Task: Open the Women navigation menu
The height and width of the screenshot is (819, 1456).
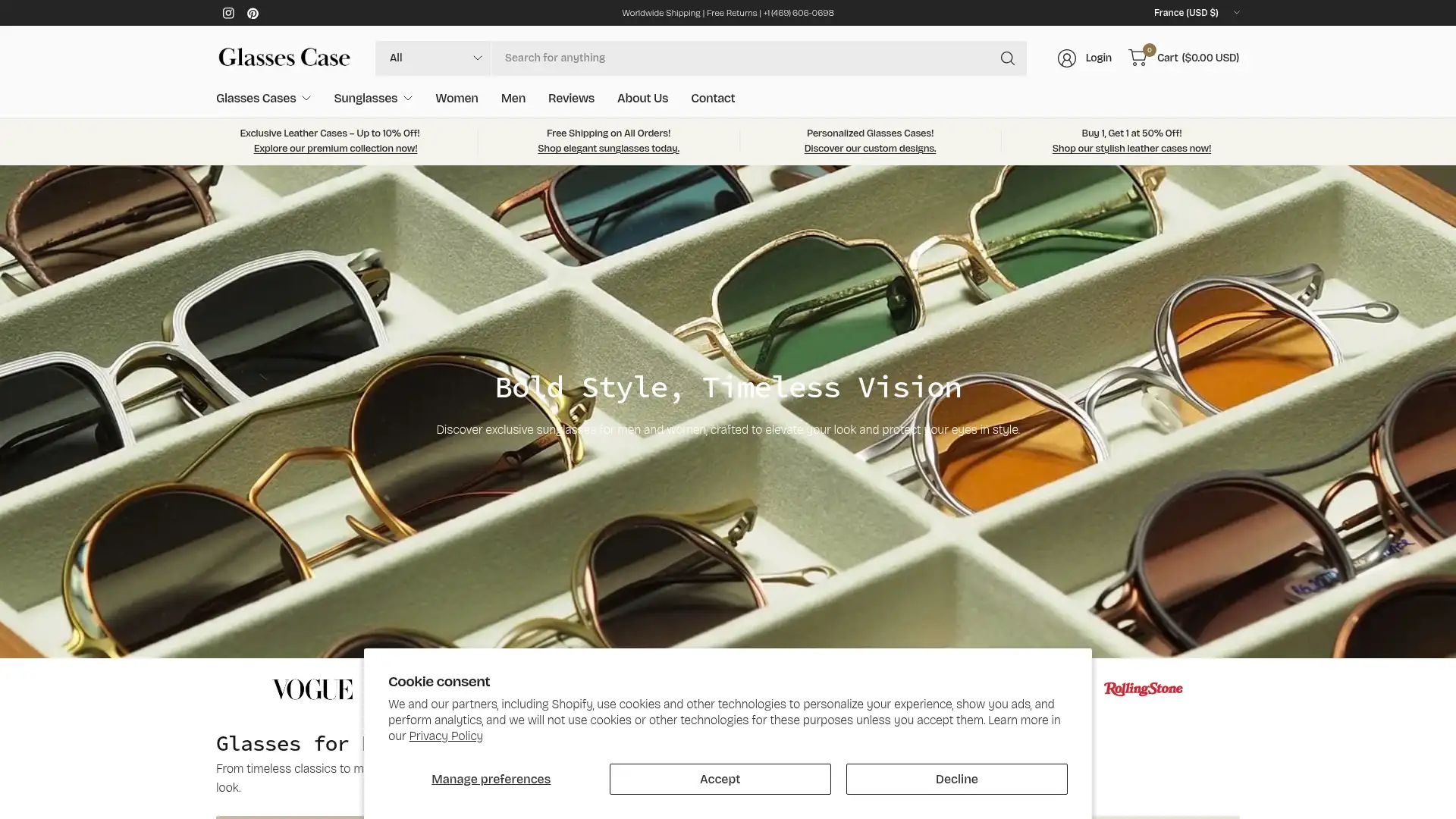Action: [x=456, y=98]
